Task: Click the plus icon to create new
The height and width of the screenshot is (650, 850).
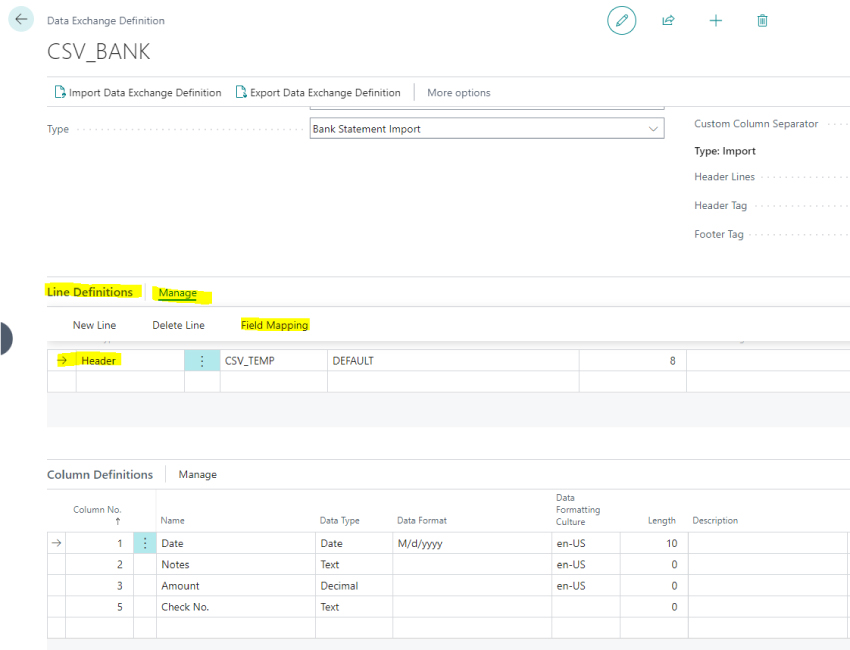Action: [716, 21]
